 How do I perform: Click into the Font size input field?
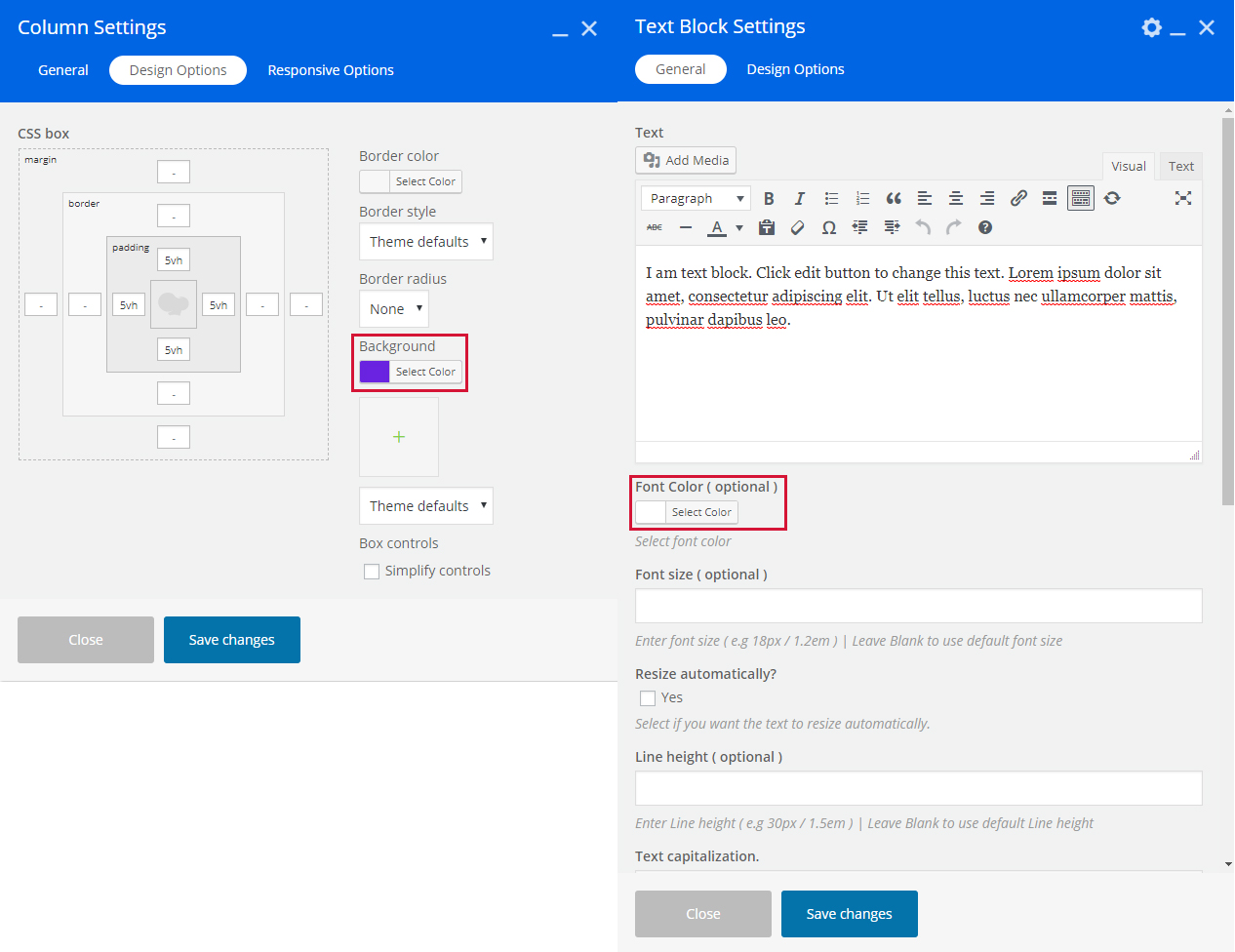click(918, 606)
